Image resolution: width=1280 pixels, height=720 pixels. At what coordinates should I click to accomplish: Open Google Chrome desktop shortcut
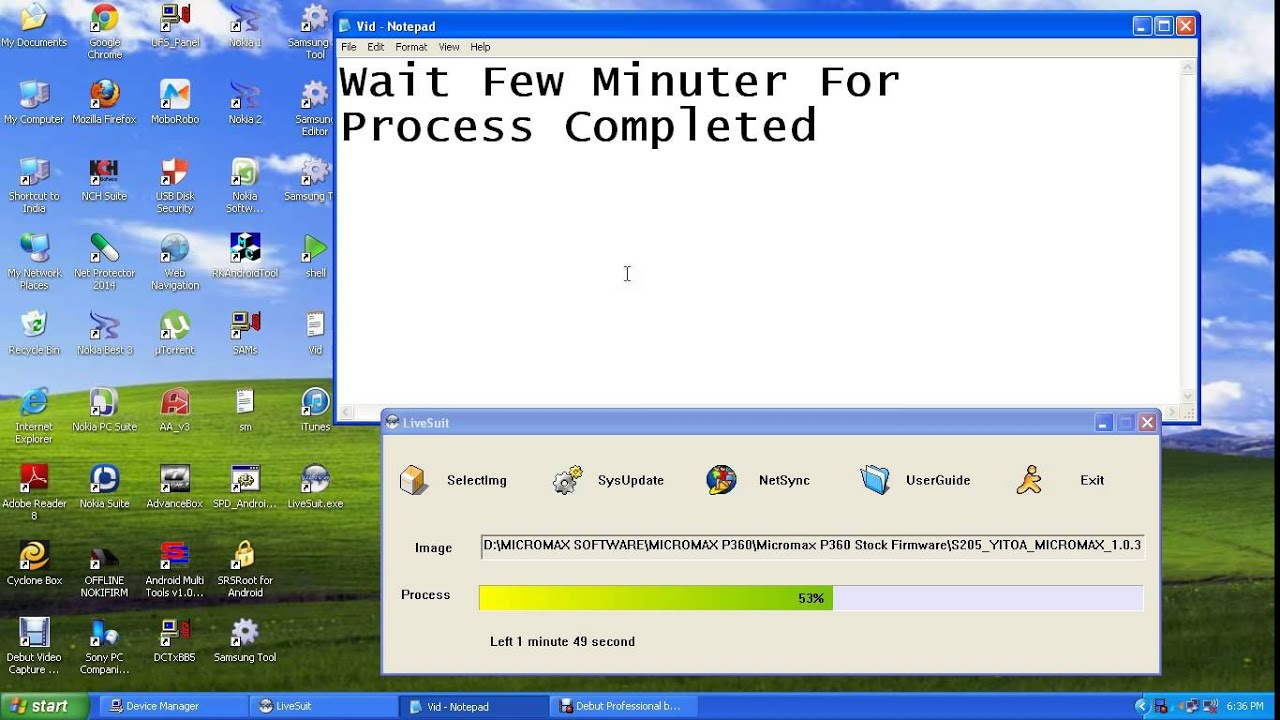(x=104, y=31)
